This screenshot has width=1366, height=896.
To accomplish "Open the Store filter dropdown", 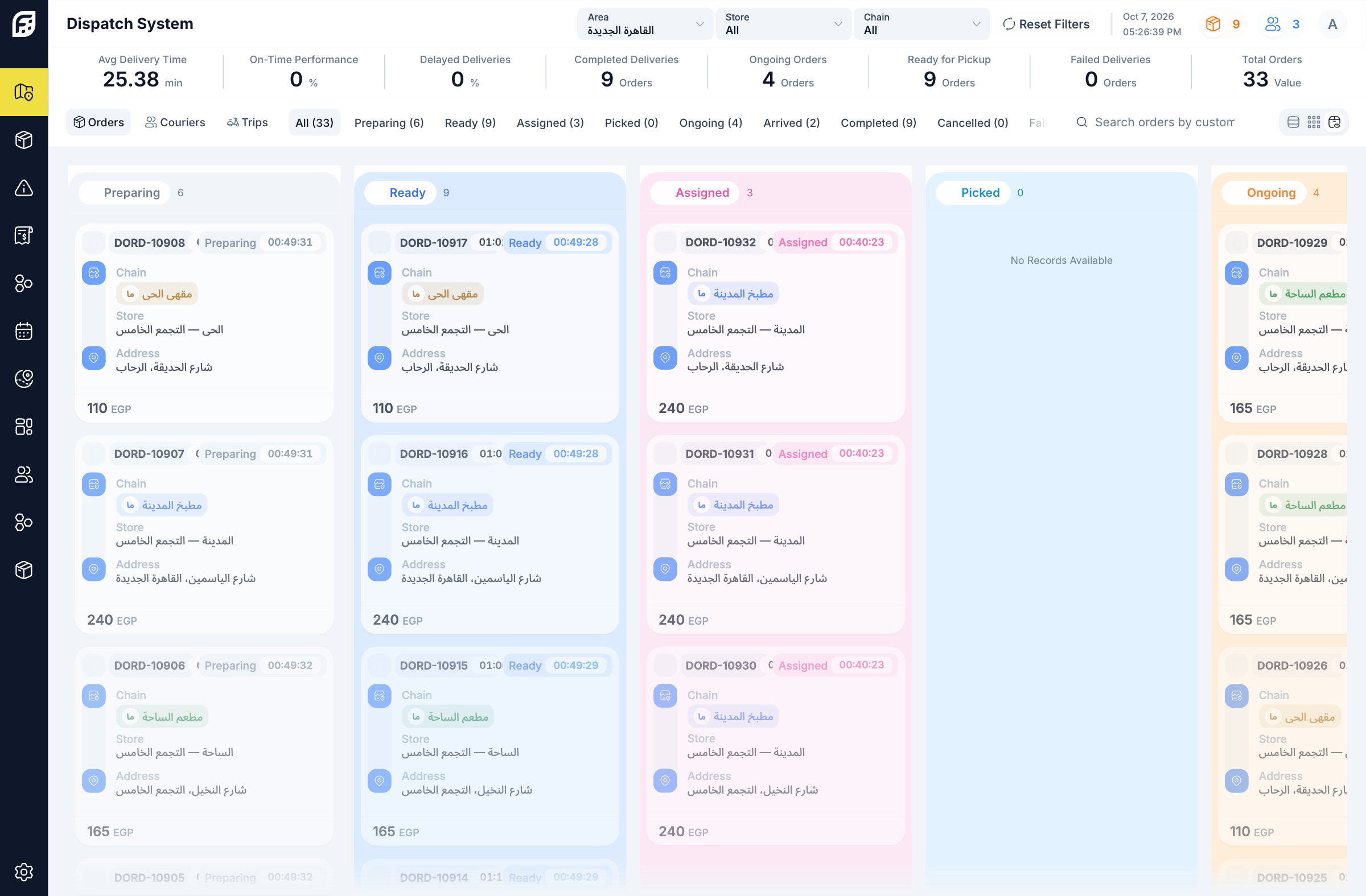I will click(783, 24).
